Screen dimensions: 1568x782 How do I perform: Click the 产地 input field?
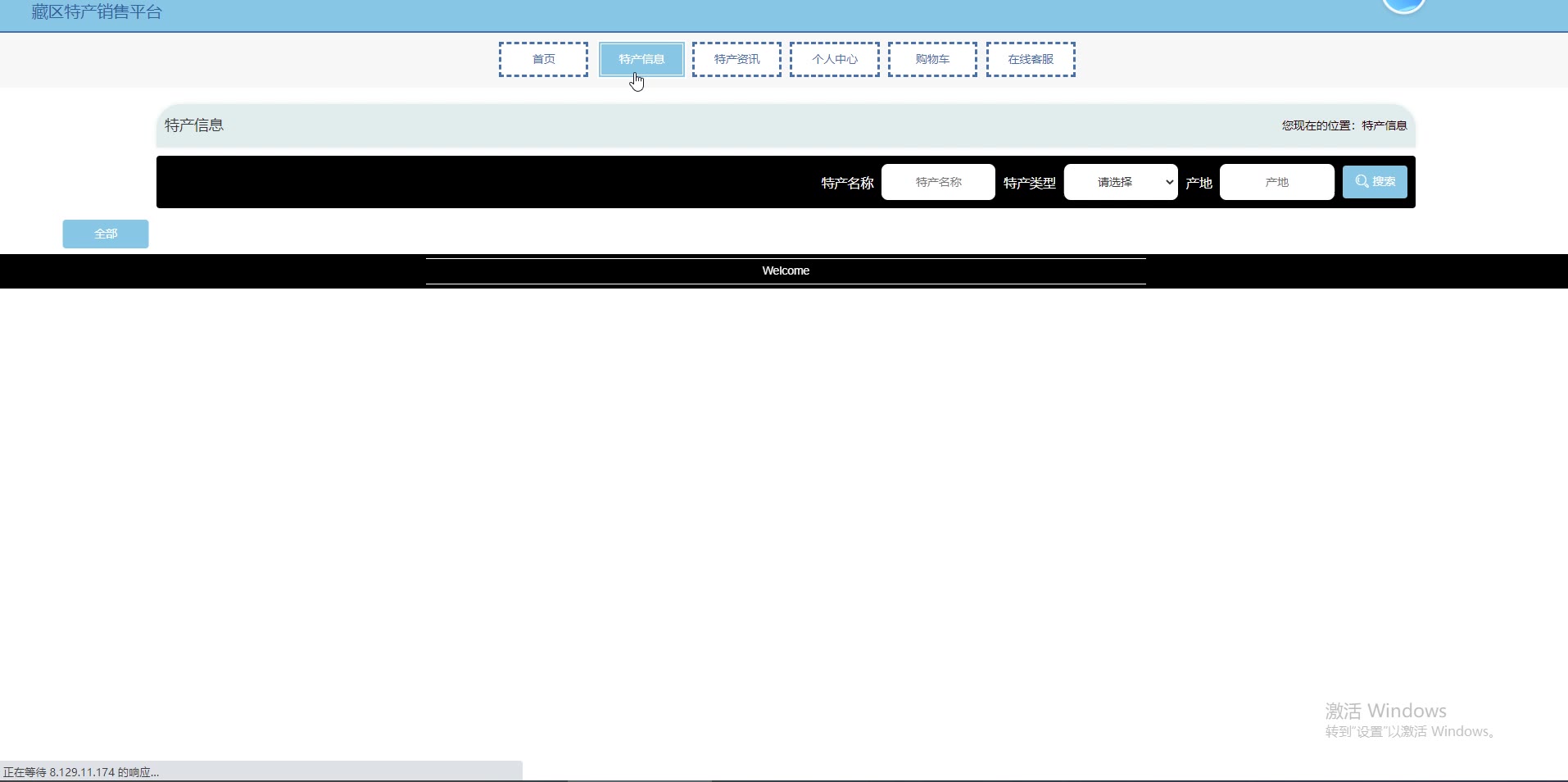[1276, 182]
